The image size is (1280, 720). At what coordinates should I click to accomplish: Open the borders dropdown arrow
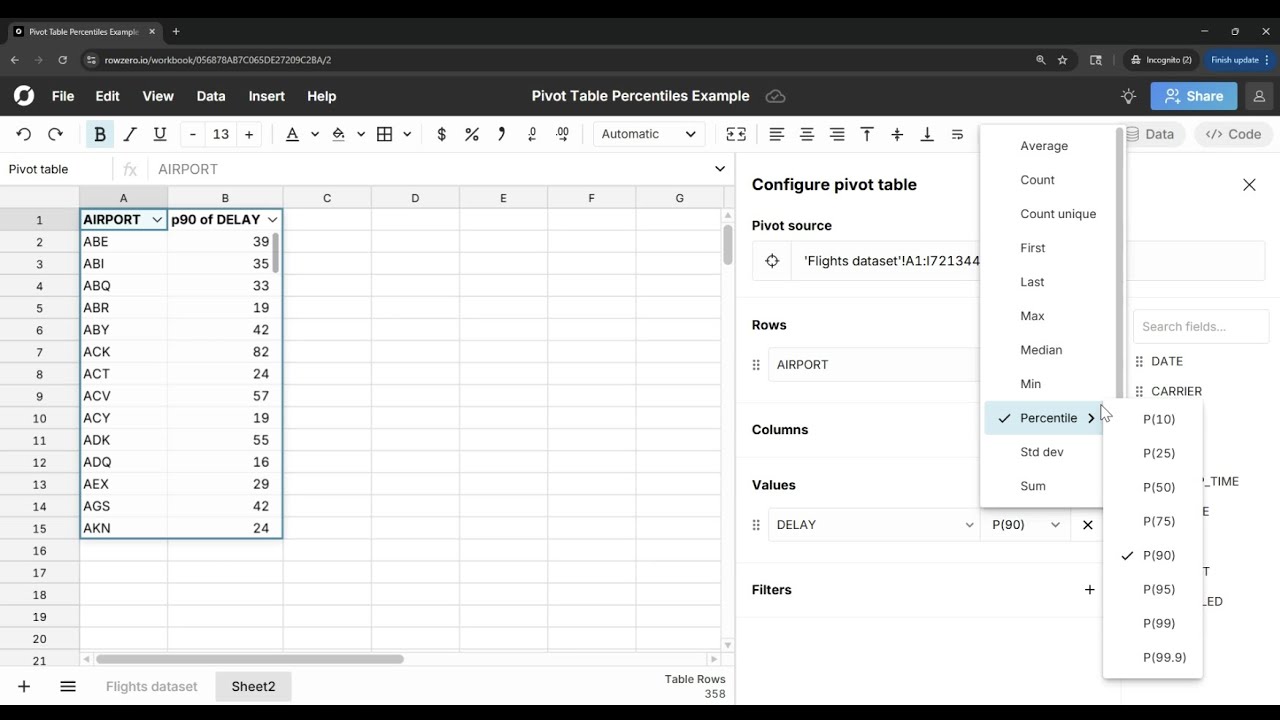(407, 134)
